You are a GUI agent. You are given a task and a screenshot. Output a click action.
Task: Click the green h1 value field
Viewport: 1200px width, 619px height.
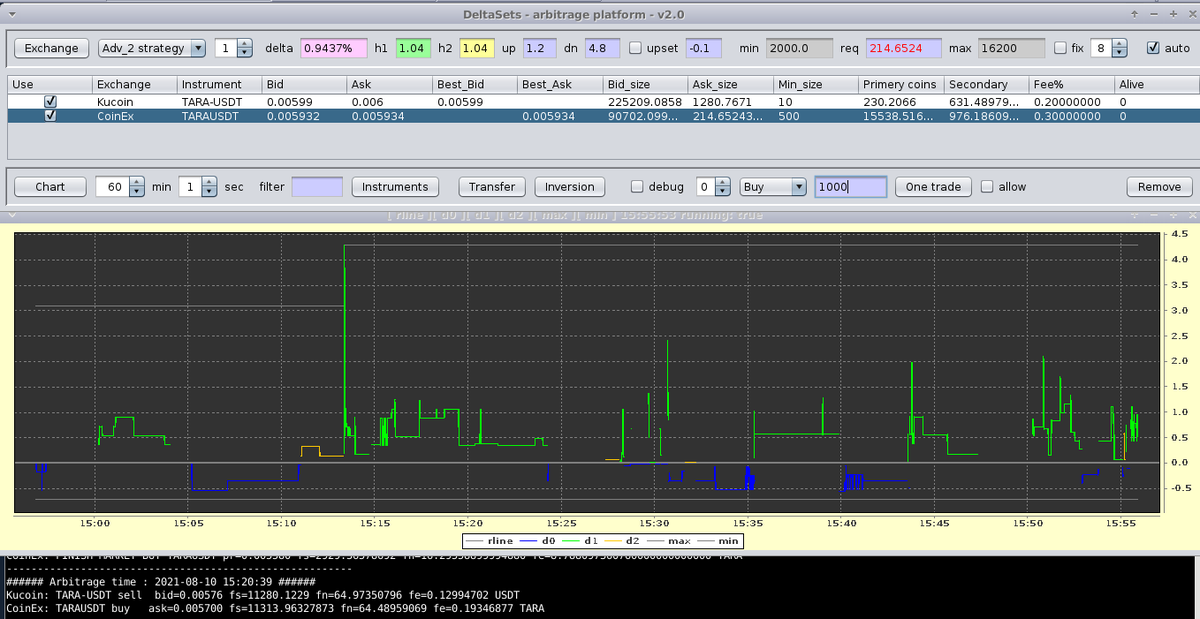coord(413,48)
